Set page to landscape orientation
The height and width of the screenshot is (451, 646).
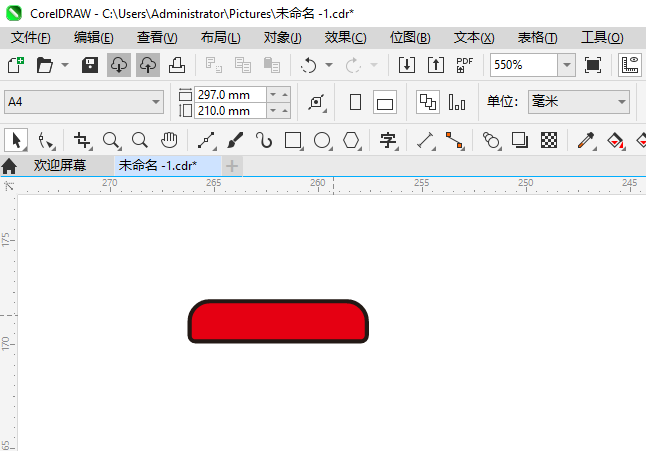(385, 102)
